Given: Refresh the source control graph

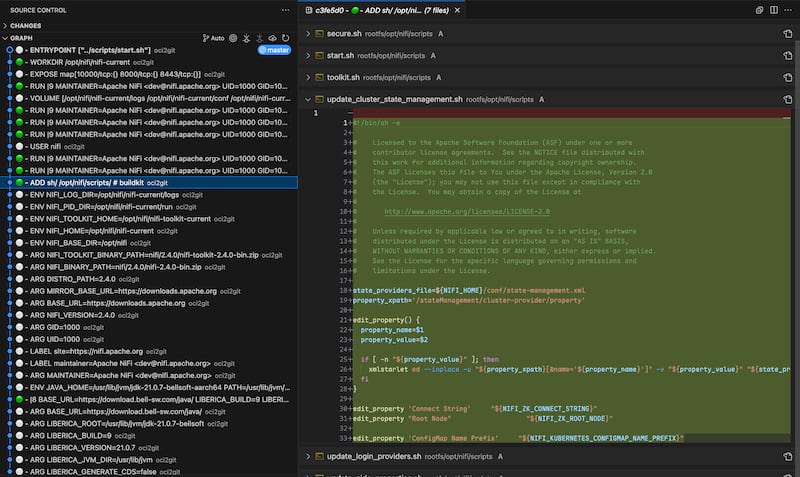Looking at the screenshot, I should point(286,38).
